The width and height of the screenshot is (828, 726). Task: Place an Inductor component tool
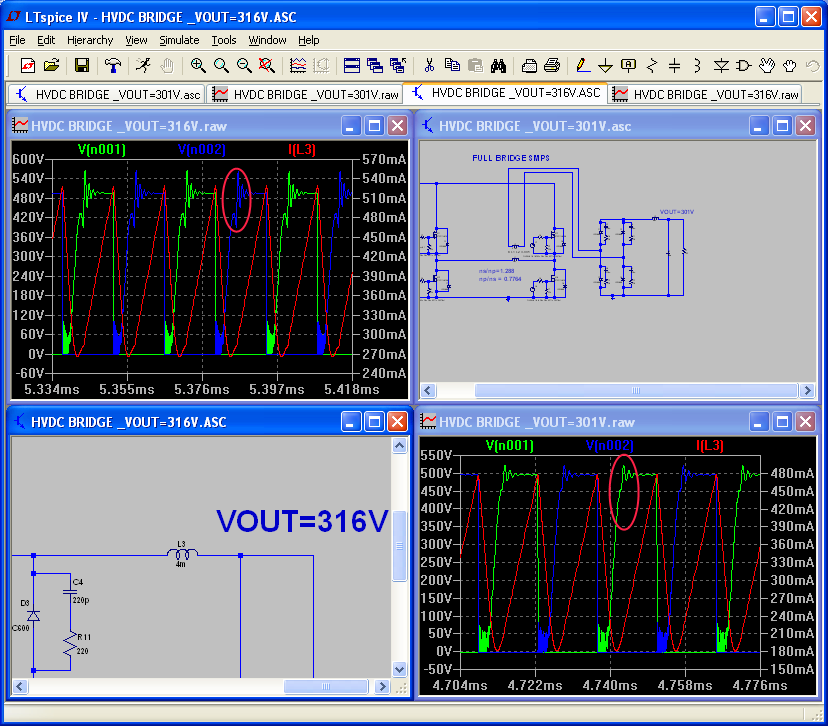pos(698,65)
